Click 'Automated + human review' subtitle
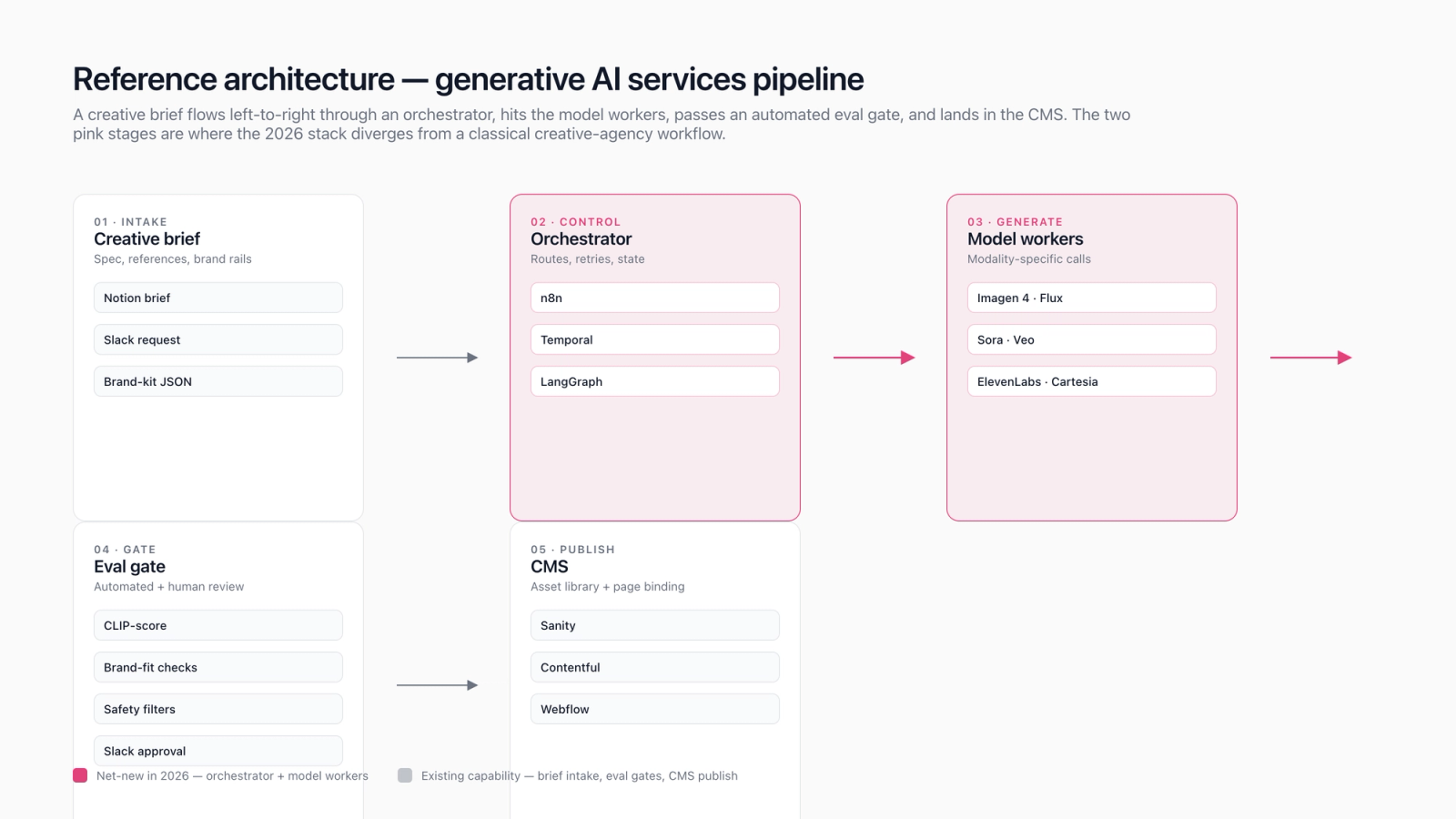Image resolution: width=1456 pixels, height=819 pixels. click(169, 587)
